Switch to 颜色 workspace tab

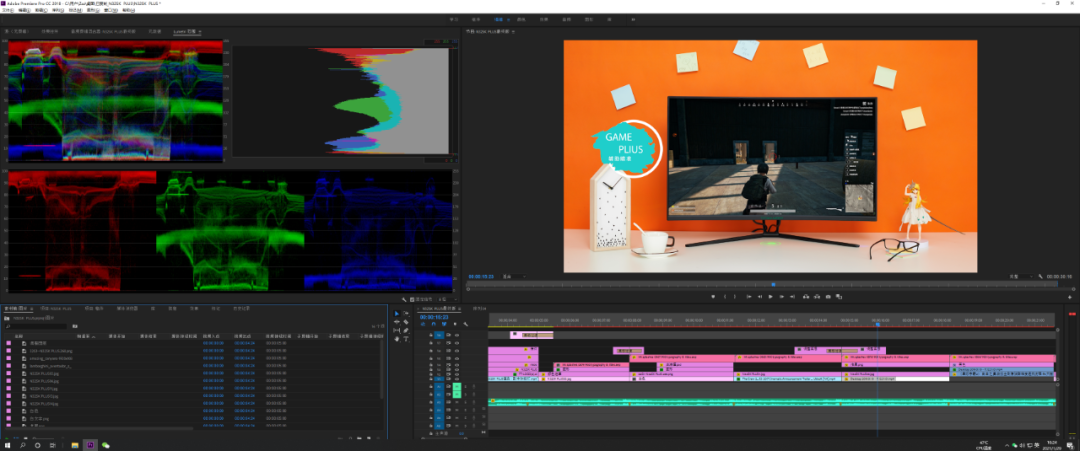tap(521, 19)
